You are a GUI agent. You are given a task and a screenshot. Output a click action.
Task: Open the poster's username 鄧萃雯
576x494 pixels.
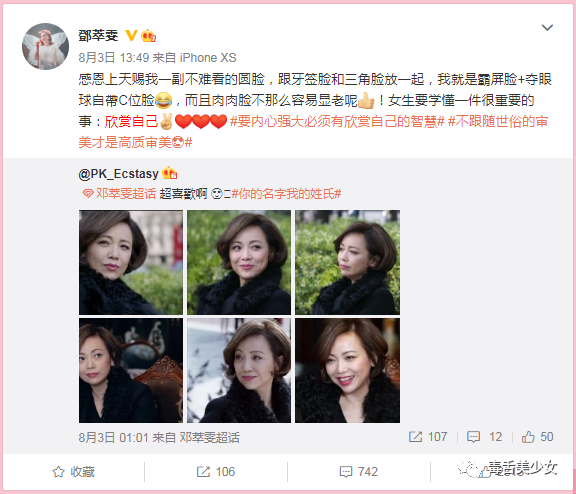pyautogui.click(x=98, y=36)
